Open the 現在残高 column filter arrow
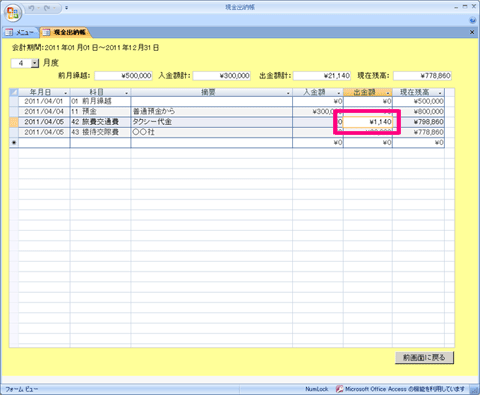The height and width of the screenshot is (395, 480). 440,93
